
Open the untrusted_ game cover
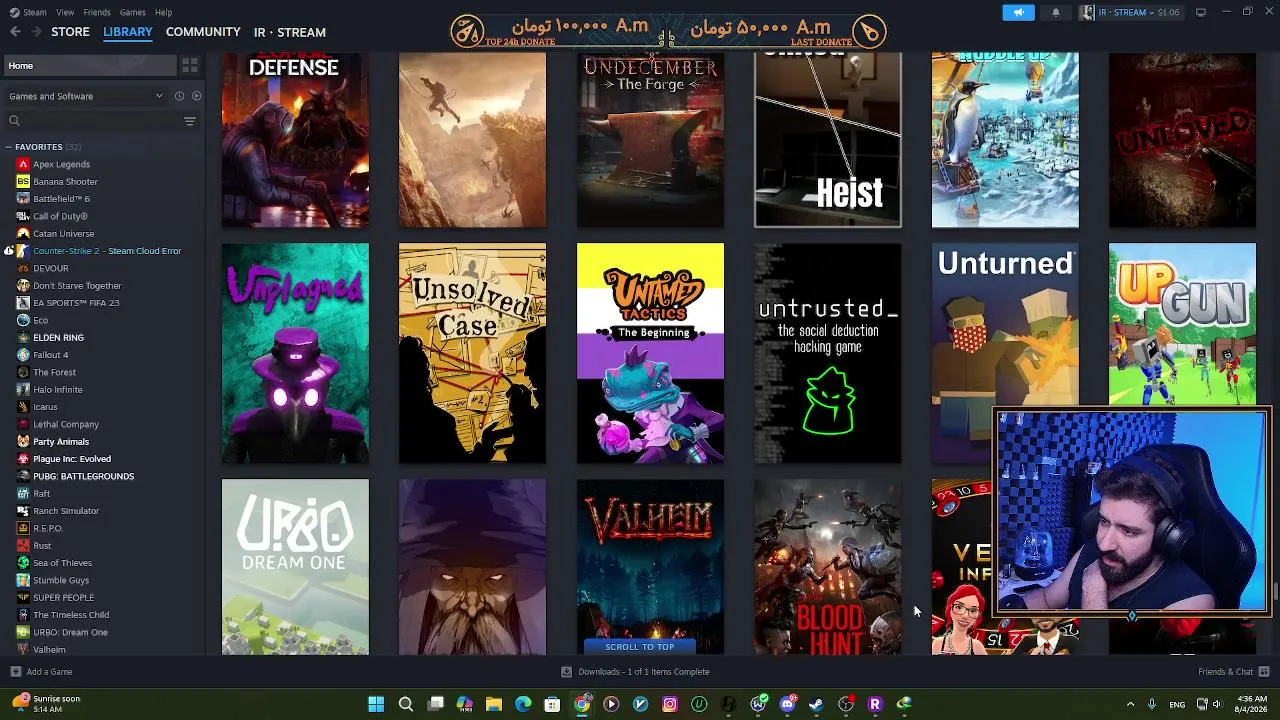pos(827,353)
